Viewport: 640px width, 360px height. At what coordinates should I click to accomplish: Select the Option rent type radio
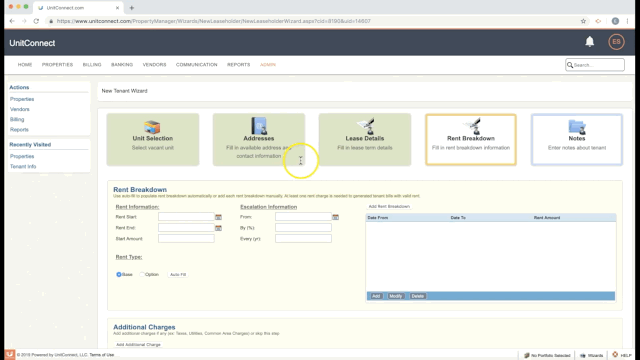142,275
